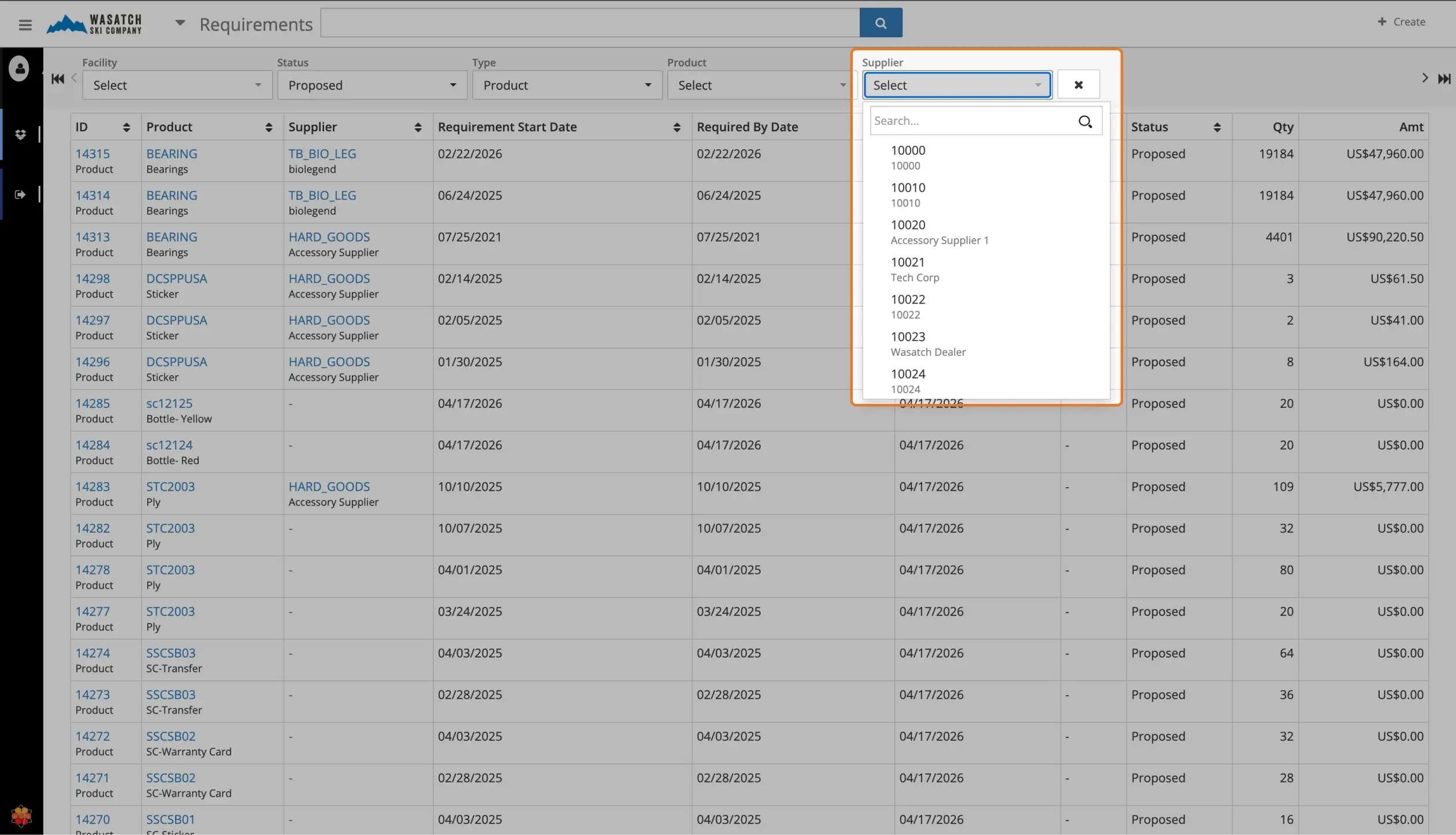
Task: Sort by the Product column arrows
Action: coord(269,127)
